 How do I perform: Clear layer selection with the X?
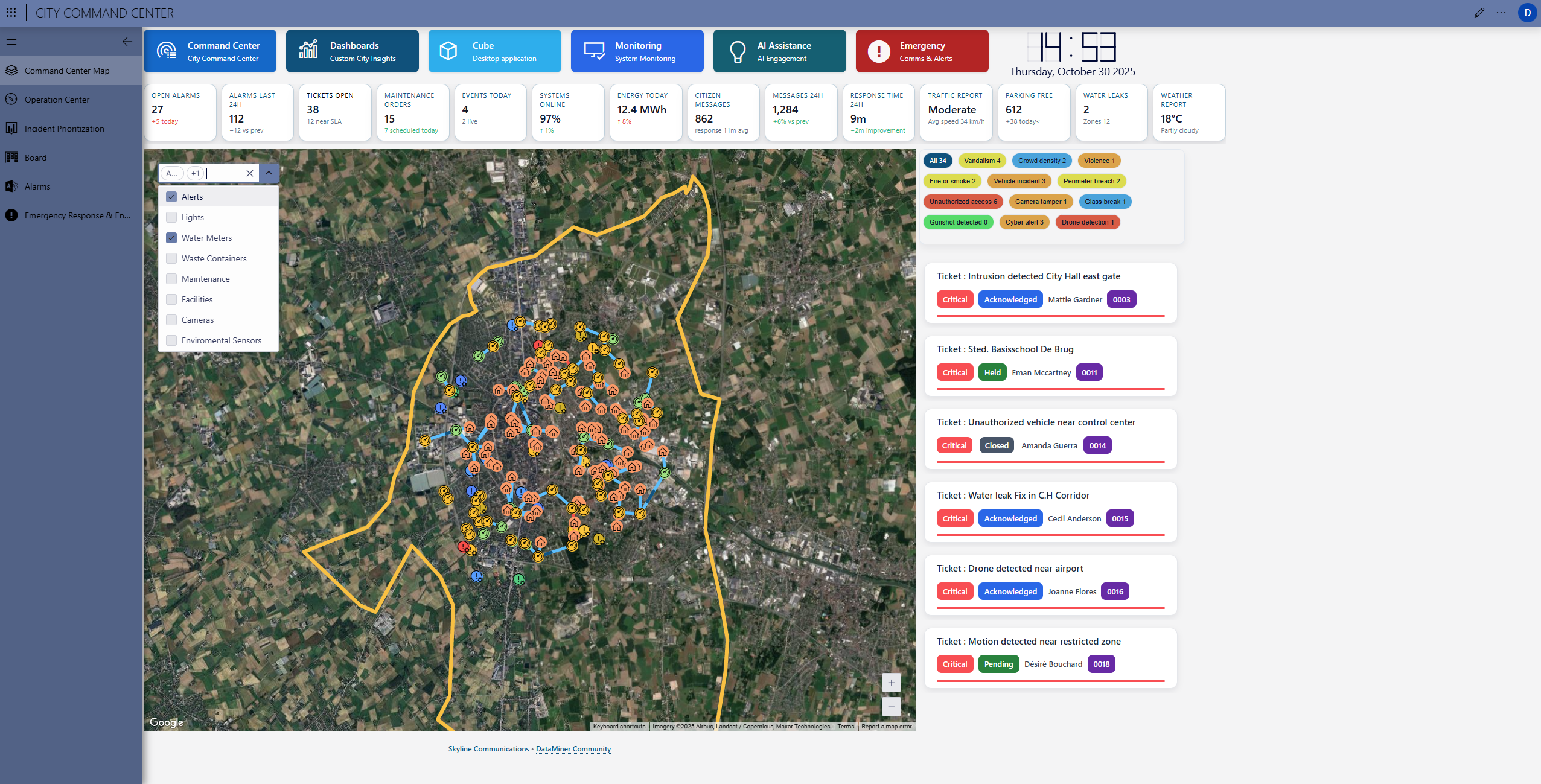click(249, 173)
